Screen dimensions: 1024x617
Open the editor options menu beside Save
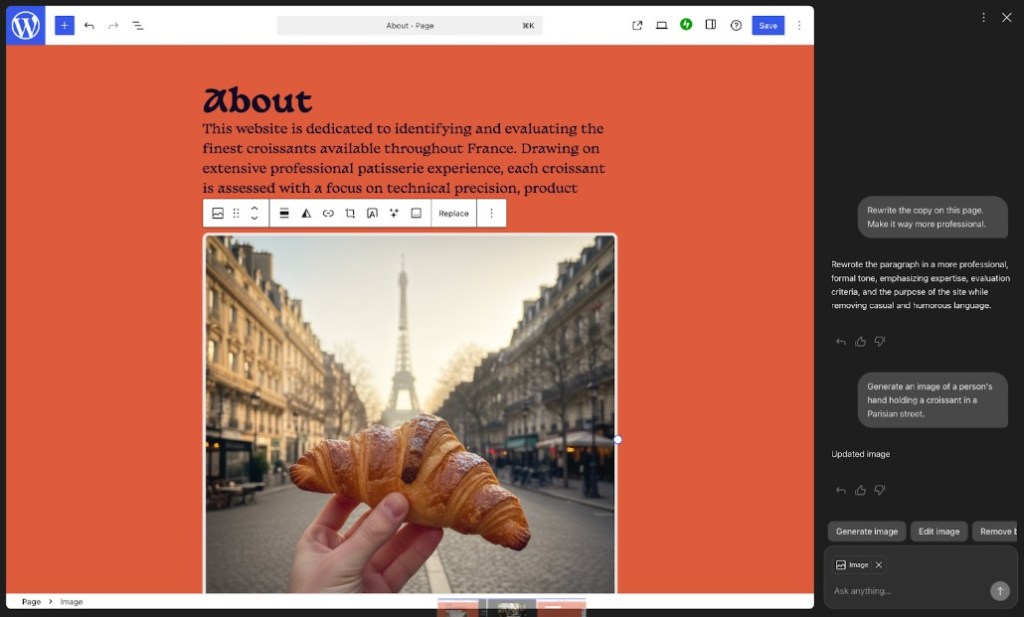[799, 25]
